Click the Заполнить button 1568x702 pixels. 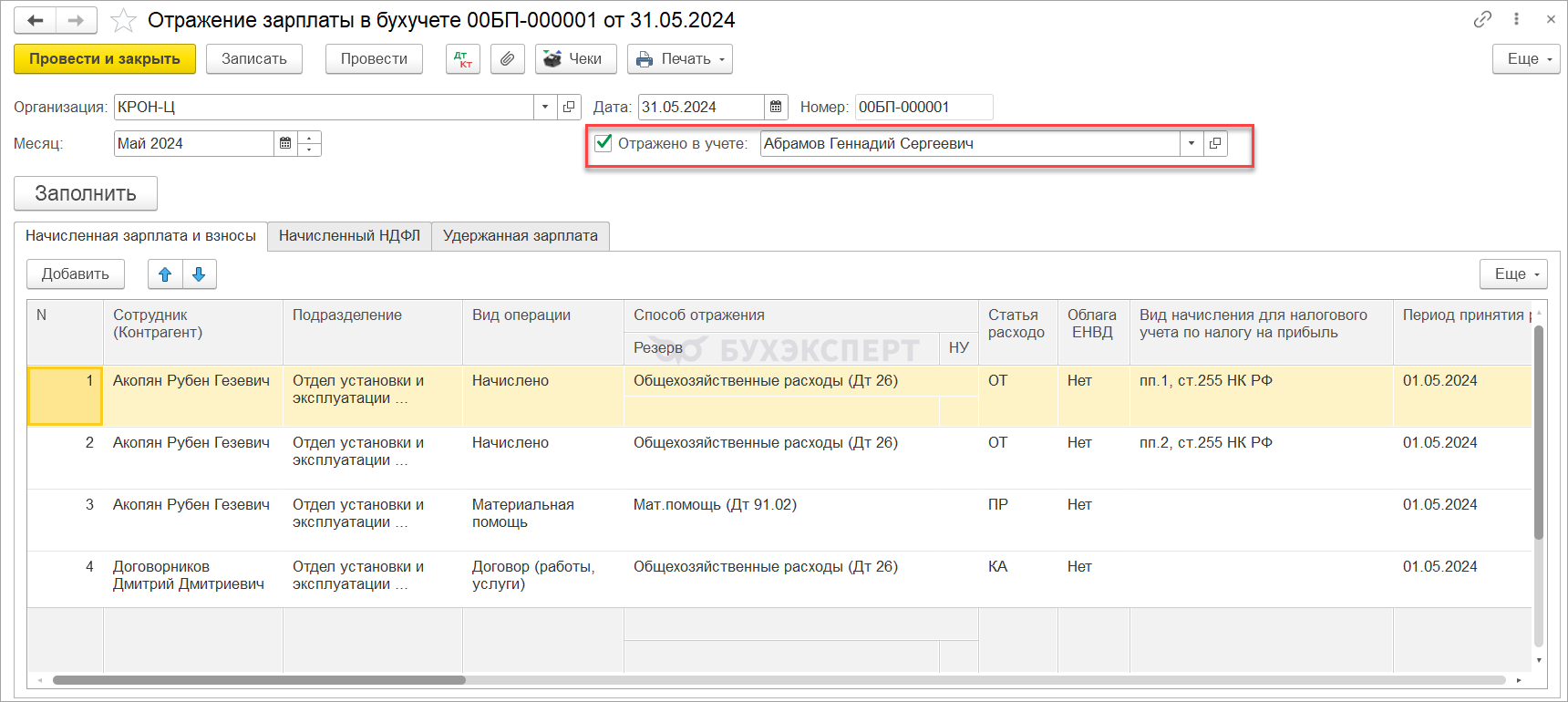tap(86, 193)
